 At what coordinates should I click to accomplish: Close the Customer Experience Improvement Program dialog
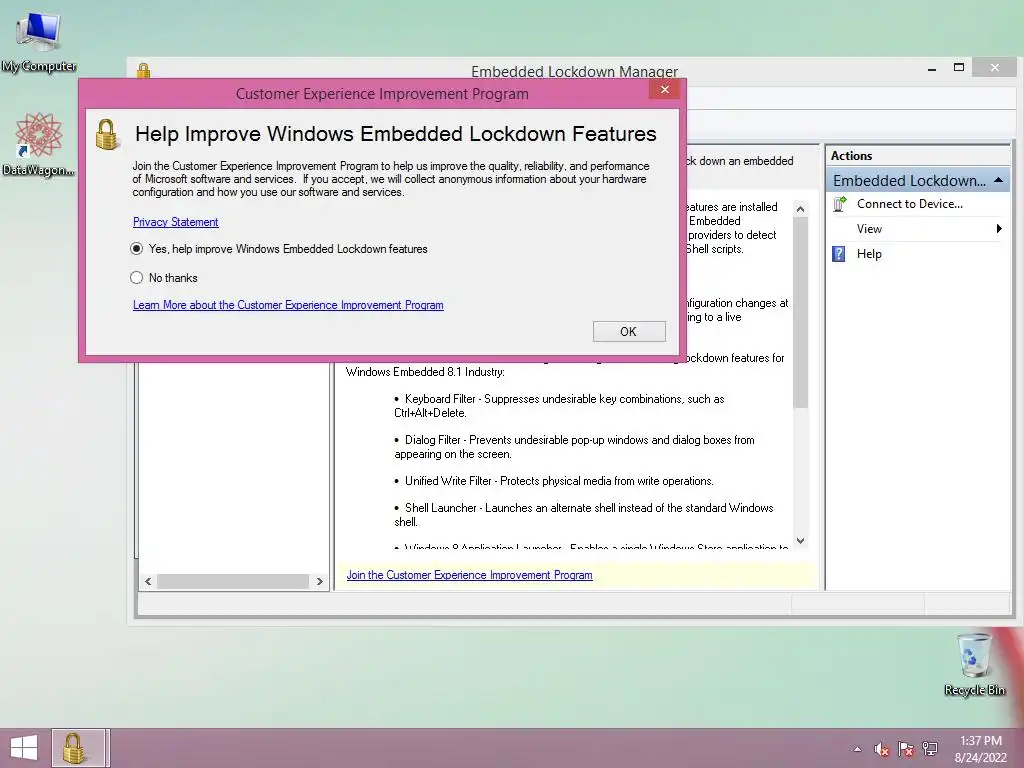point(665,89)
